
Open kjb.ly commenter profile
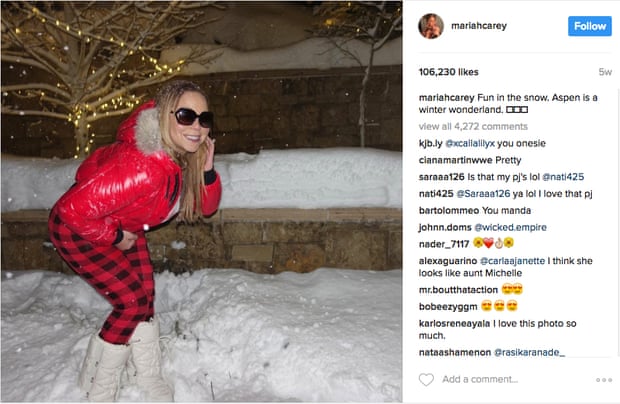point(430,143)
